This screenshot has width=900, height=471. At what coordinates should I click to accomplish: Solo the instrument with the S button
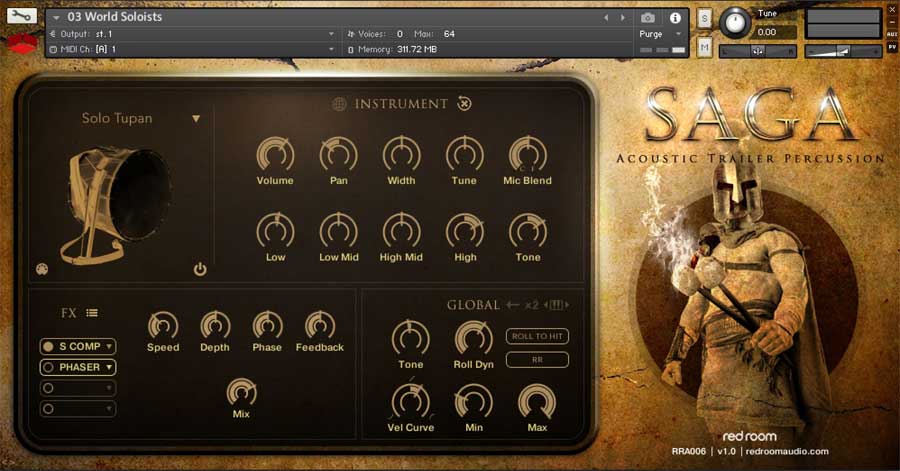pos(704,18)
